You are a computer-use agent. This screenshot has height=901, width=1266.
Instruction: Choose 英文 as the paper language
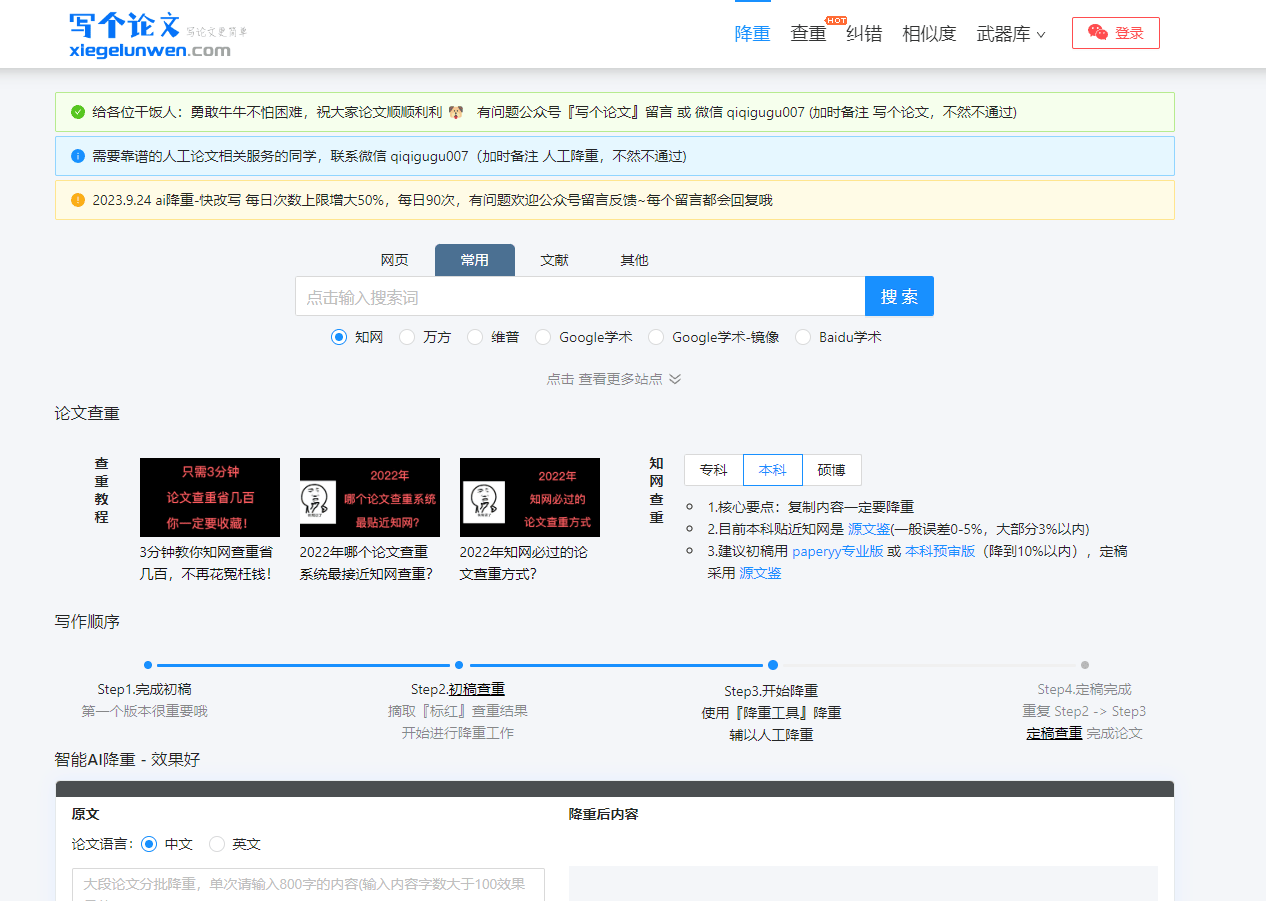pos(217,844)
